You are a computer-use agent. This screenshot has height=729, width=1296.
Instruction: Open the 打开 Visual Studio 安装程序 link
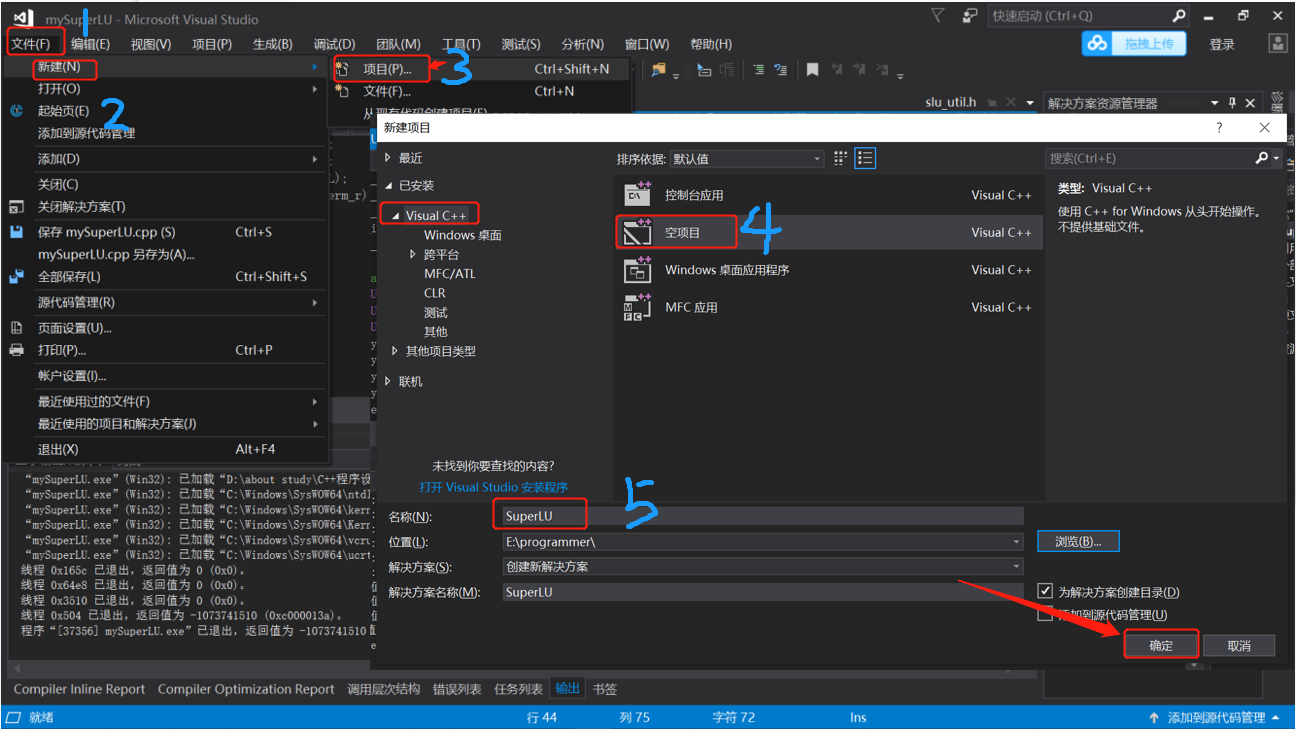click(494, 487)
